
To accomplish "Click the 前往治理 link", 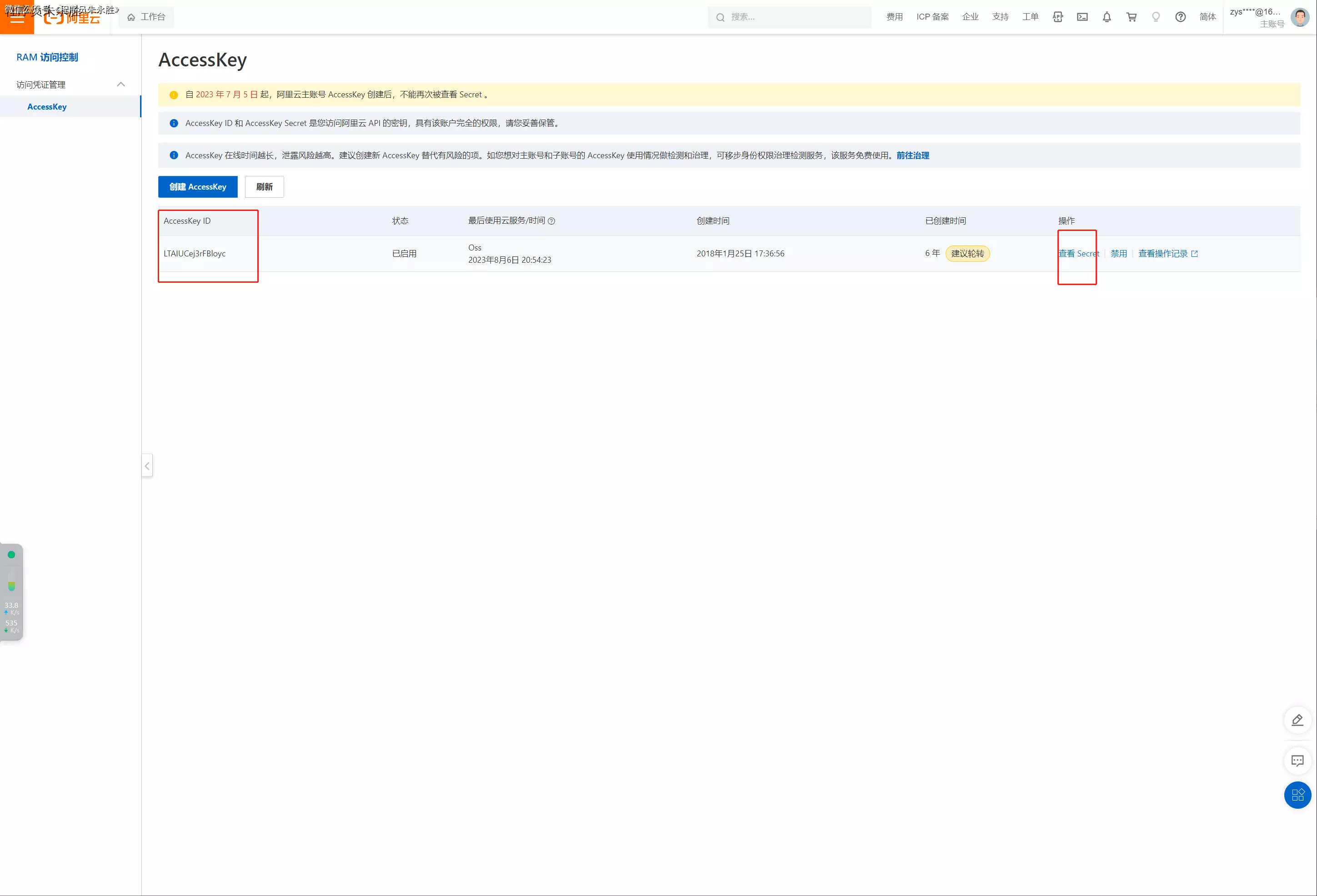I will tap(912, 155).
